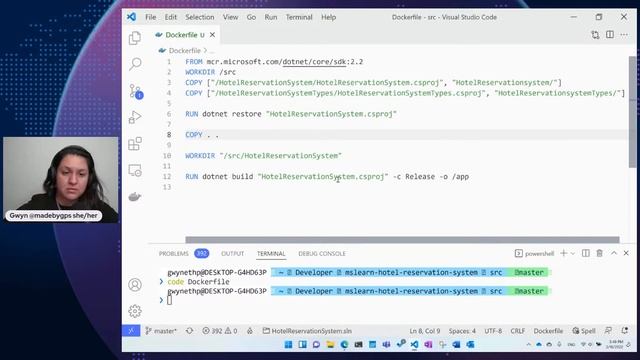Open the Extensions view
640x360 pixels.
[135, 144]
